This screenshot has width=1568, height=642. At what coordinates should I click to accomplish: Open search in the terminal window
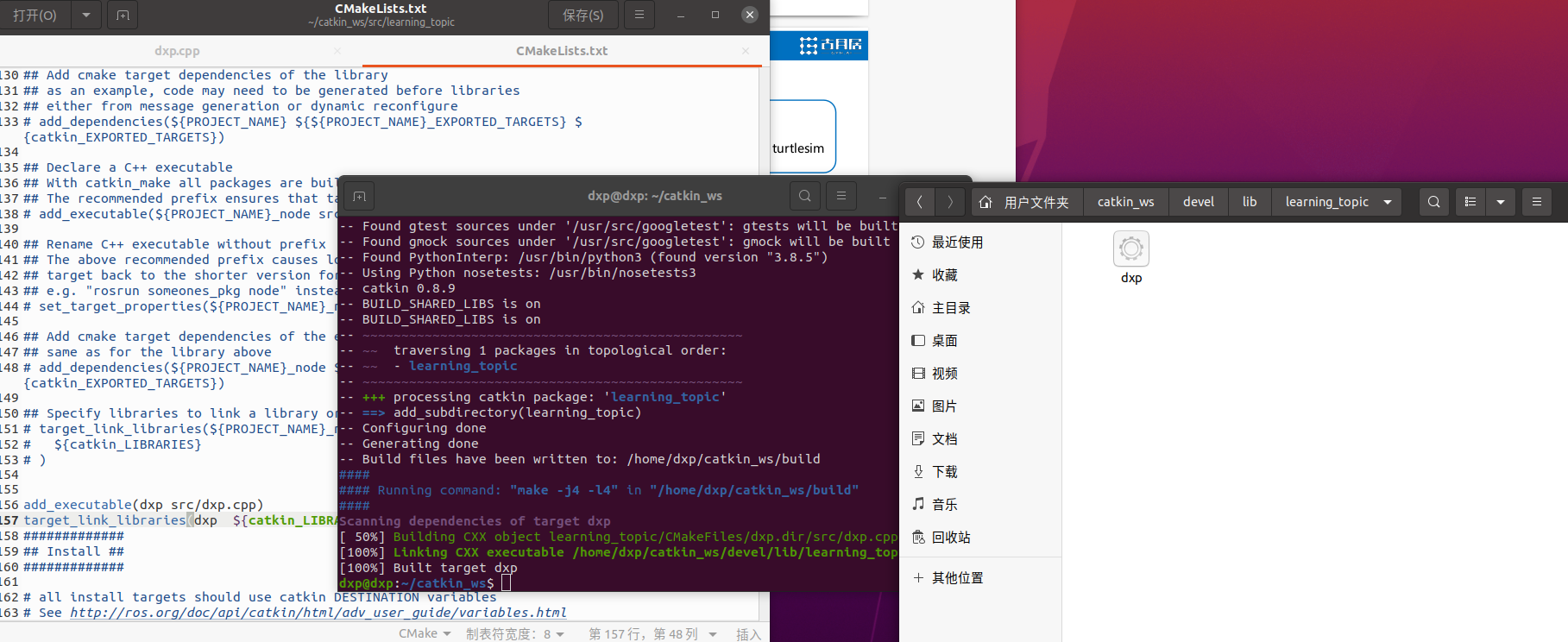pyautogui.click(x=804, y=196)
